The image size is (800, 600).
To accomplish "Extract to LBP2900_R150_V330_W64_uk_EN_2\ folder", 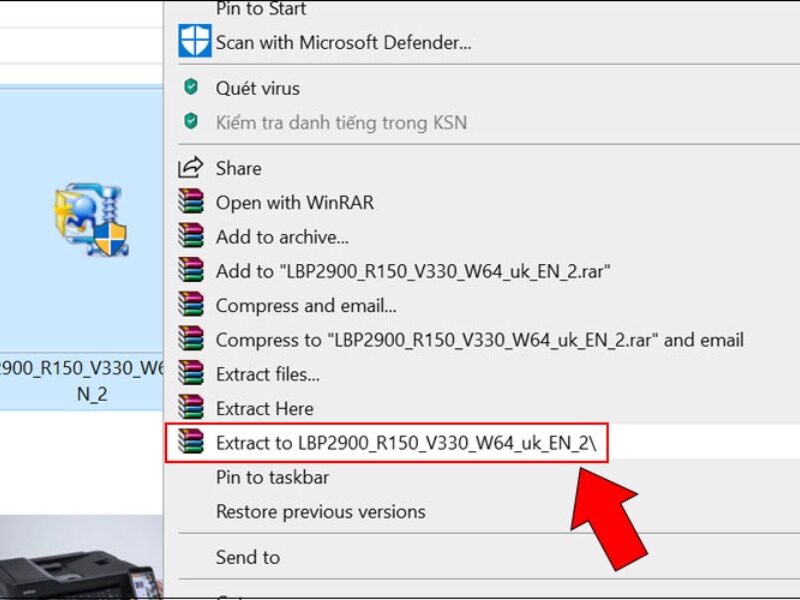I will 405,443.
